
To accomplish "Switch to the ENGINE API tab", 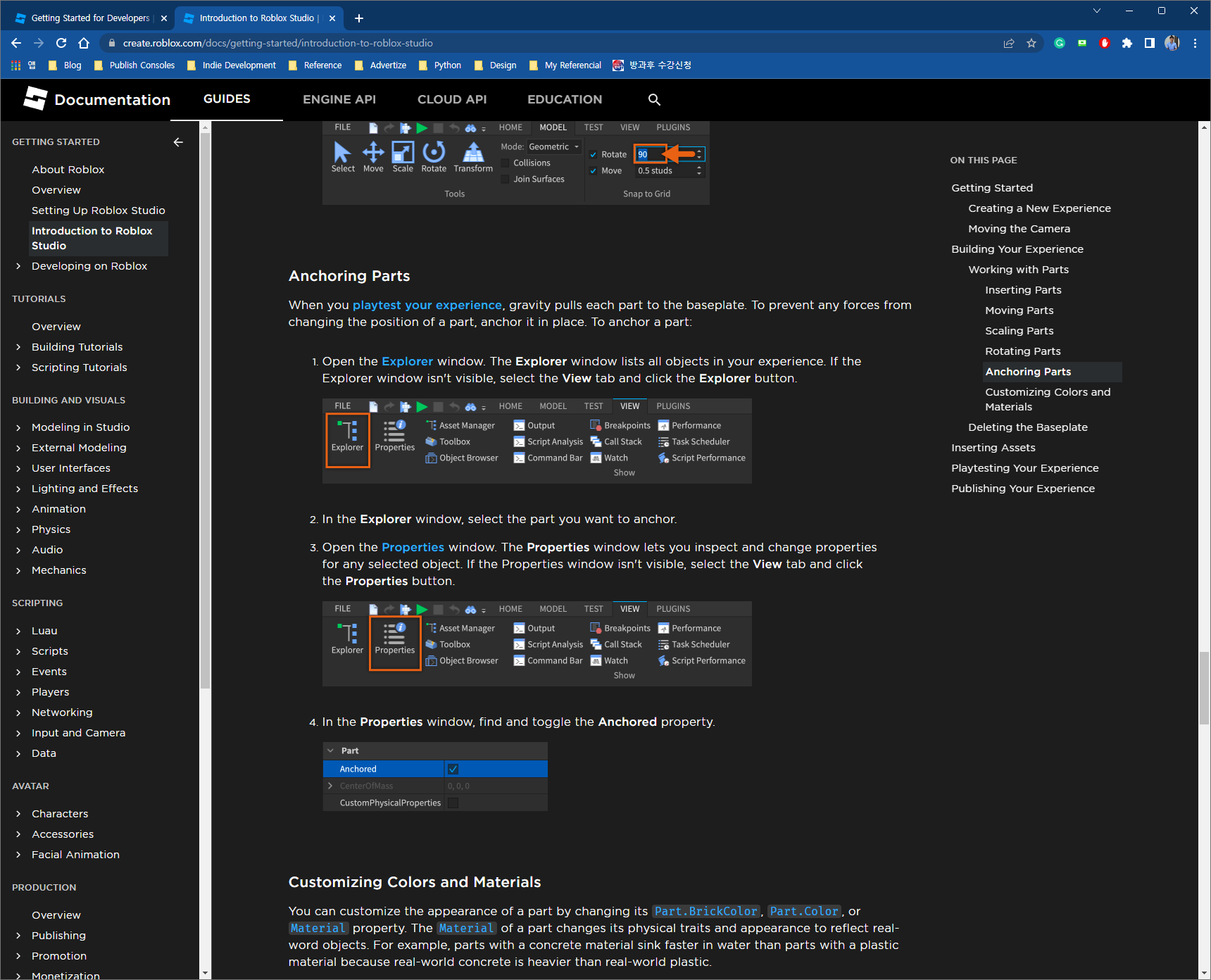I will (339, 100).
